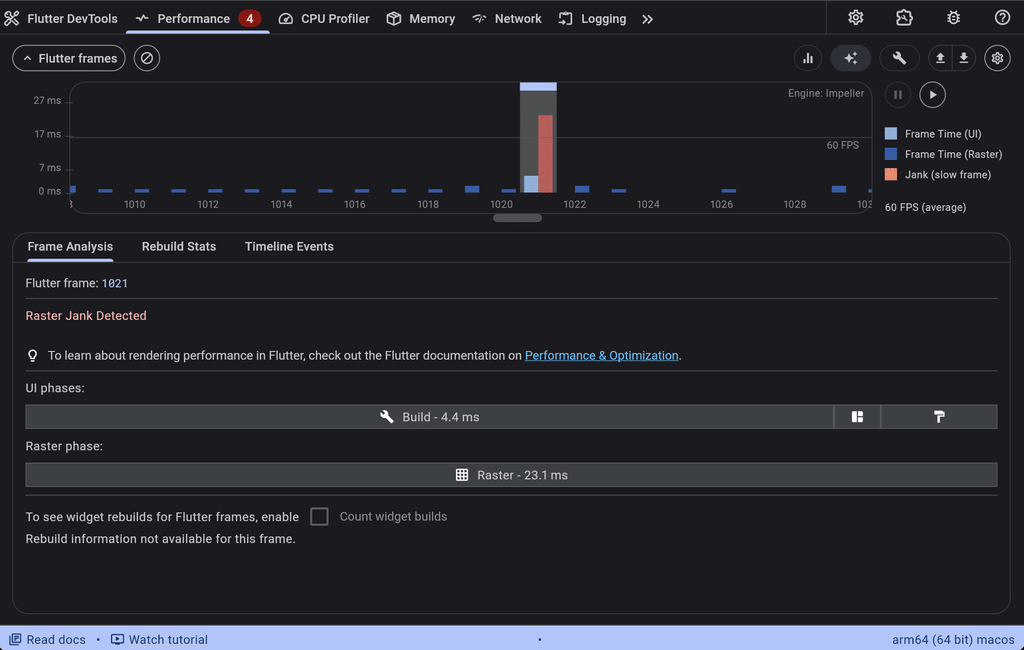
Task: Open DevTools extensions icon
Action: click(x=904, y=18)
